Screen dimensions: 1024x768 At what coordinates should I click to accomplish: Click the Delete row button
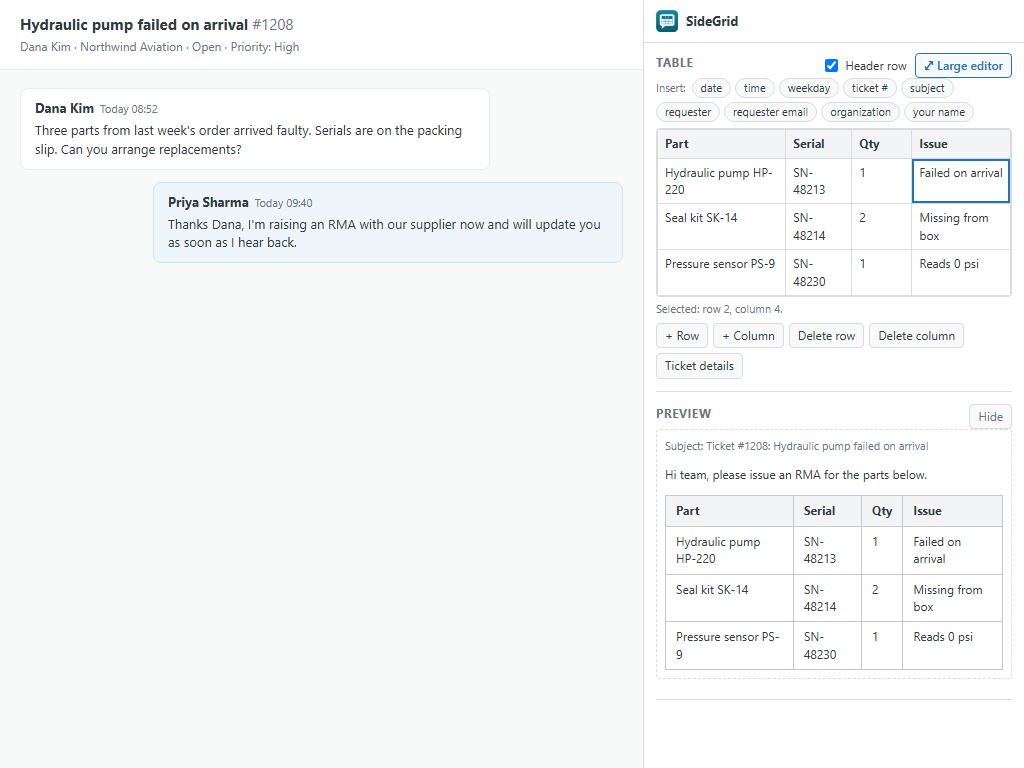point(826,336)
